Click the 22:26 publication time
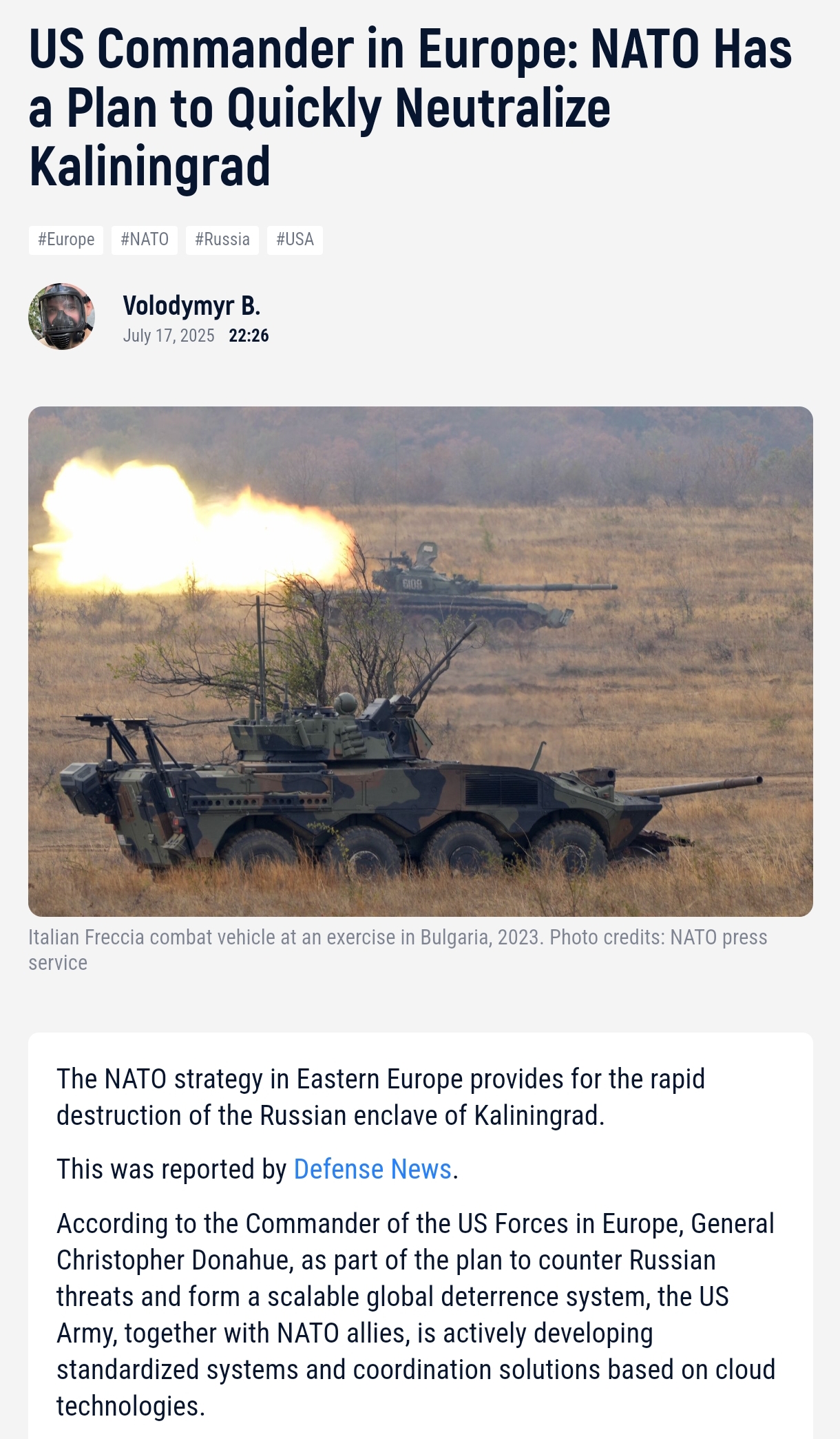The height and width of the screenshot is (1439, 840). click(x=249, y=335)
